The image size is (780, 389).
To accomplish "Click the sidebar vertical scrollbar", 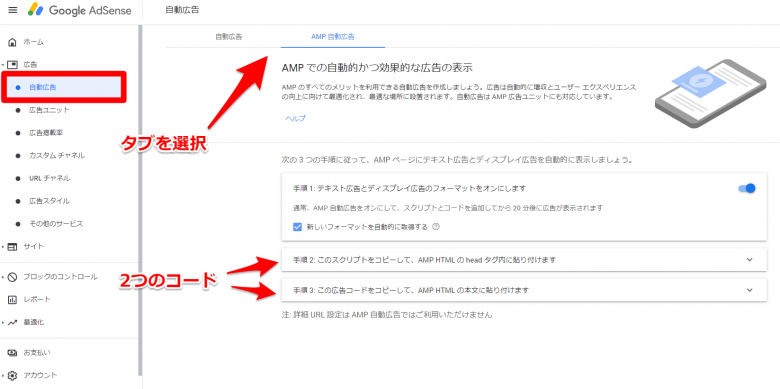I will (x=140, y=199).
